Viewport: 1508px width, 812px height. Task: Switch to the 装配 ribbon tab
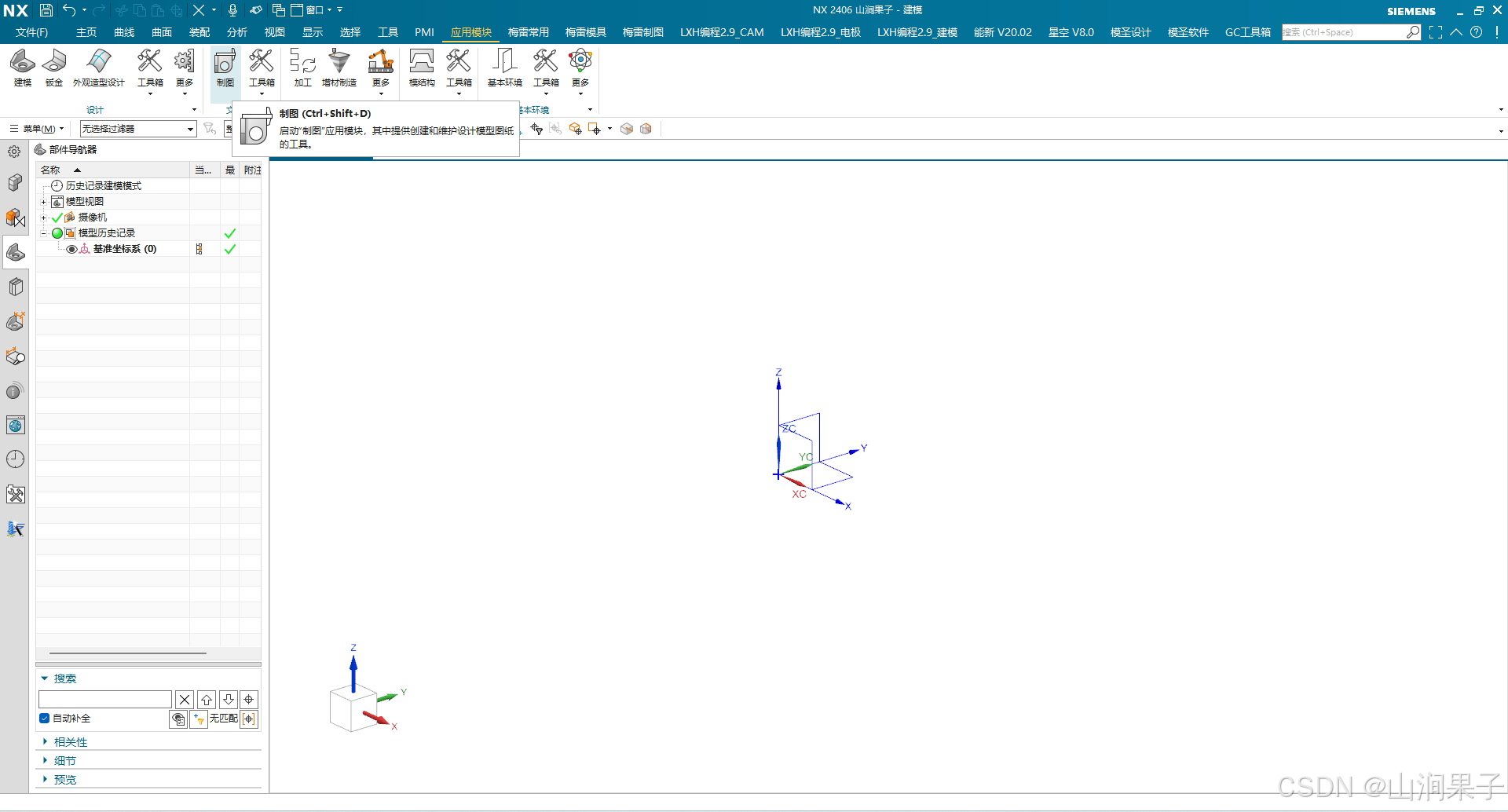click(x=199, y=32)
